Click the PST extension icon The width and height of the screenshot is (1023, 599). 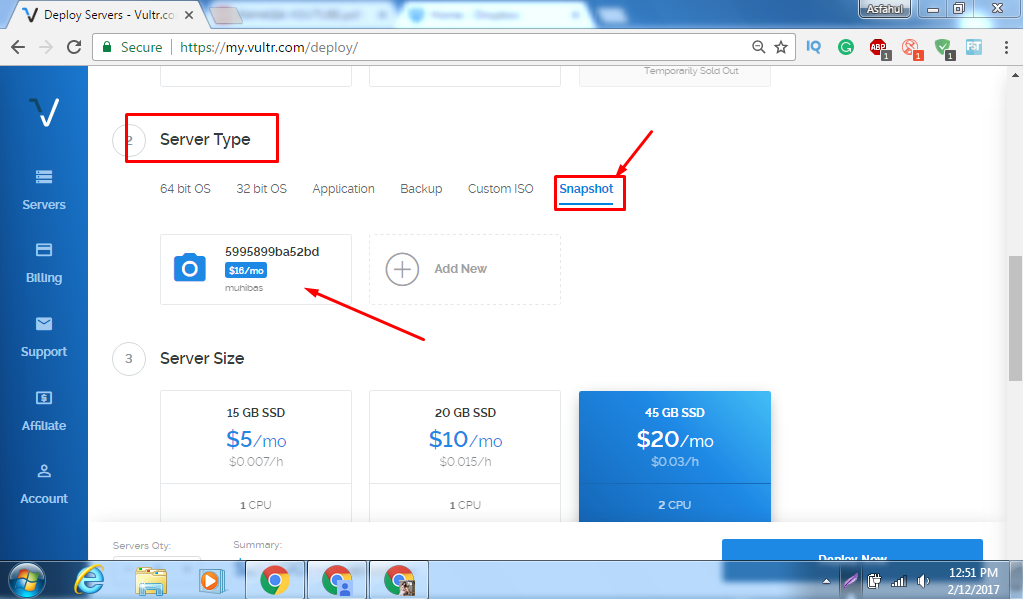coord(974,47)
